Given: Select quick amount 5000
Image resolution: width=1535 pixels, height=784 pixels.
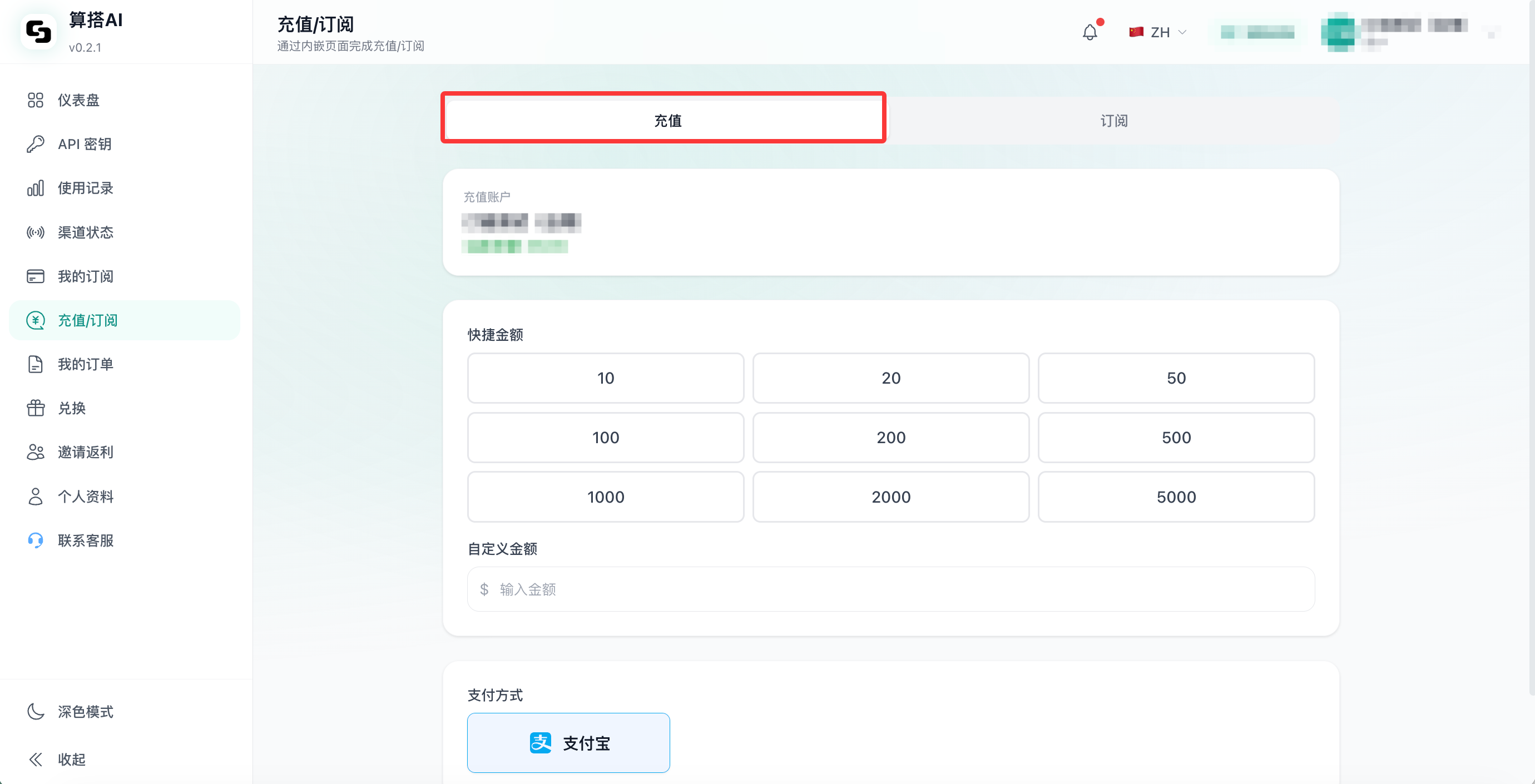Looking at the screenshot, I should (x=1176, y=497).
